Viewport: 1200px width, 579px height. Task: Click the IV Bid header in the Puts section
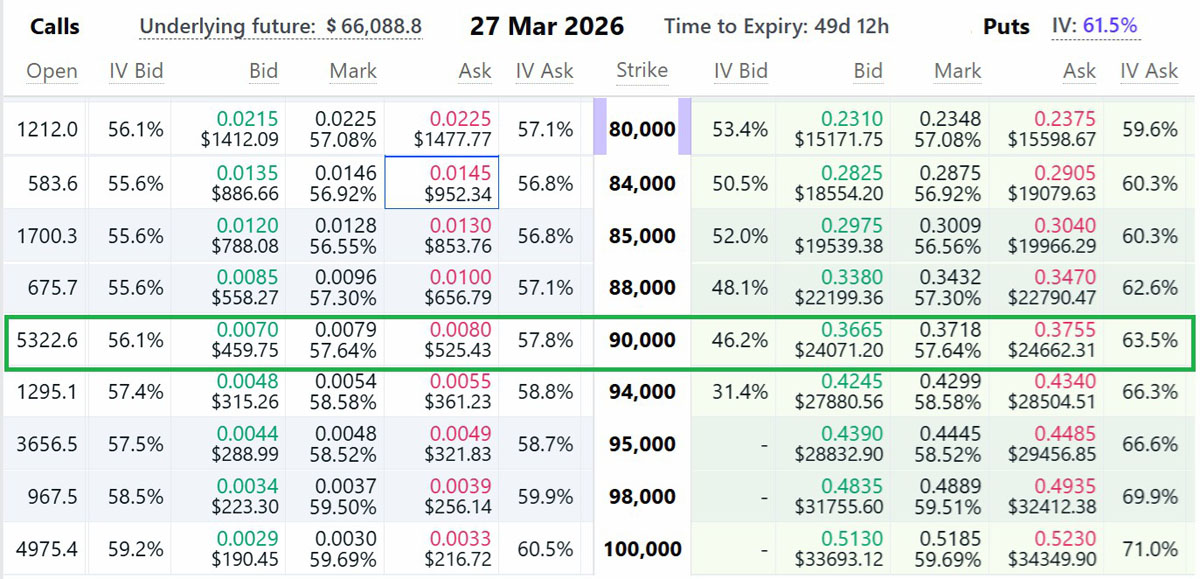click(x=744, y=71)
